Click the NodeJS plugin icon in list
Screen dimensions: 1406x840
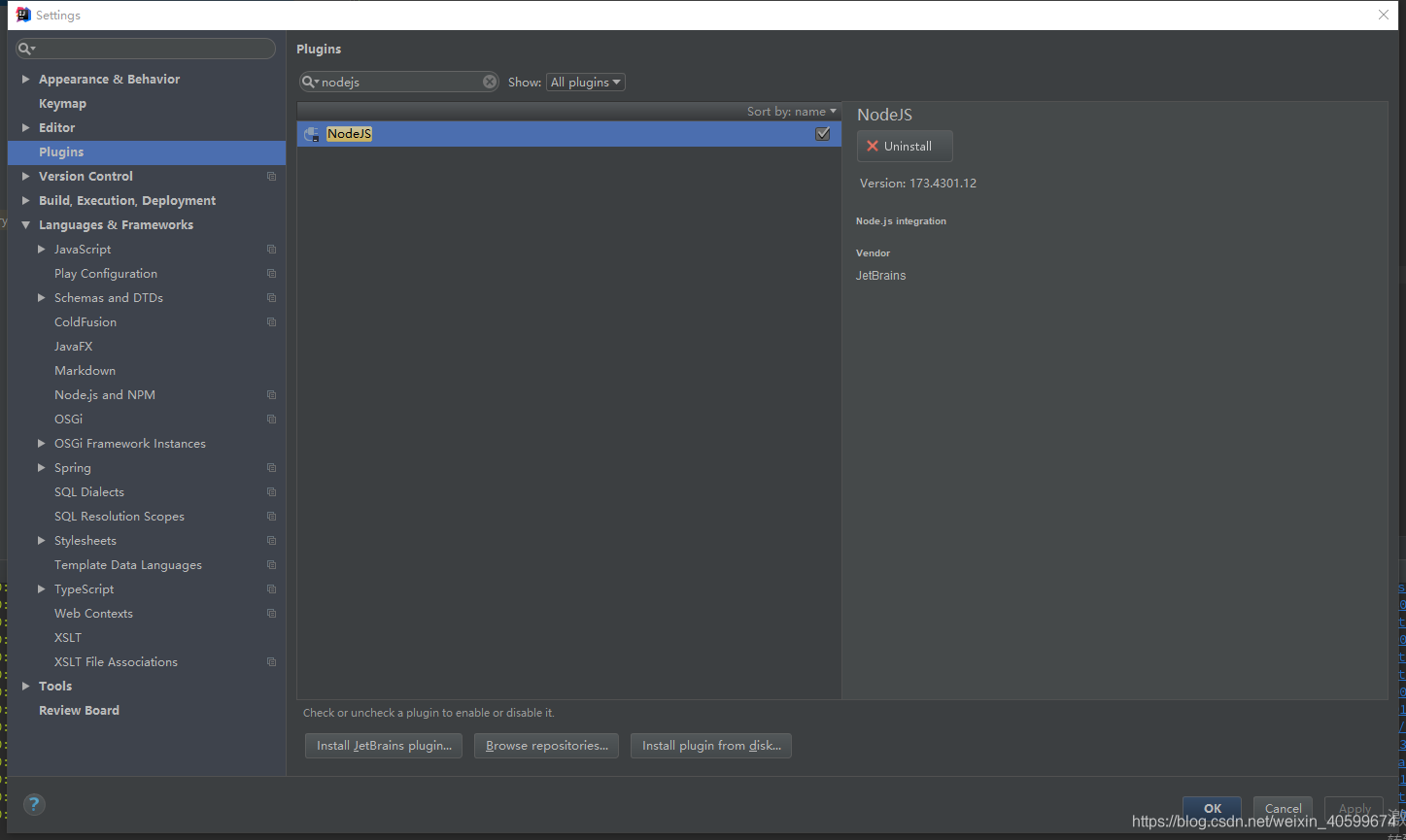click(312, 134)
